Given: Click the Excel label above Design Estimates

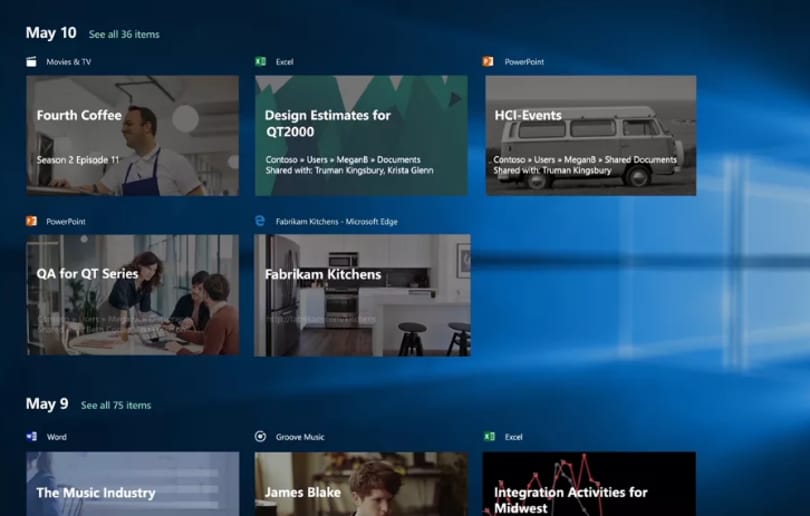Looking at the screenshot, I should tap(285, 62).
